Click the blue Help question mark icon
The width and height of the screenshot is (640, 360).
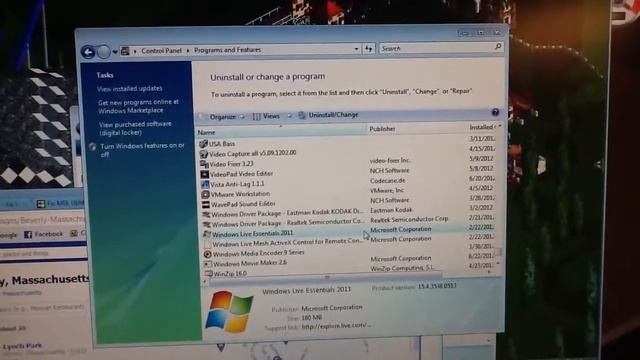point(495,113)
